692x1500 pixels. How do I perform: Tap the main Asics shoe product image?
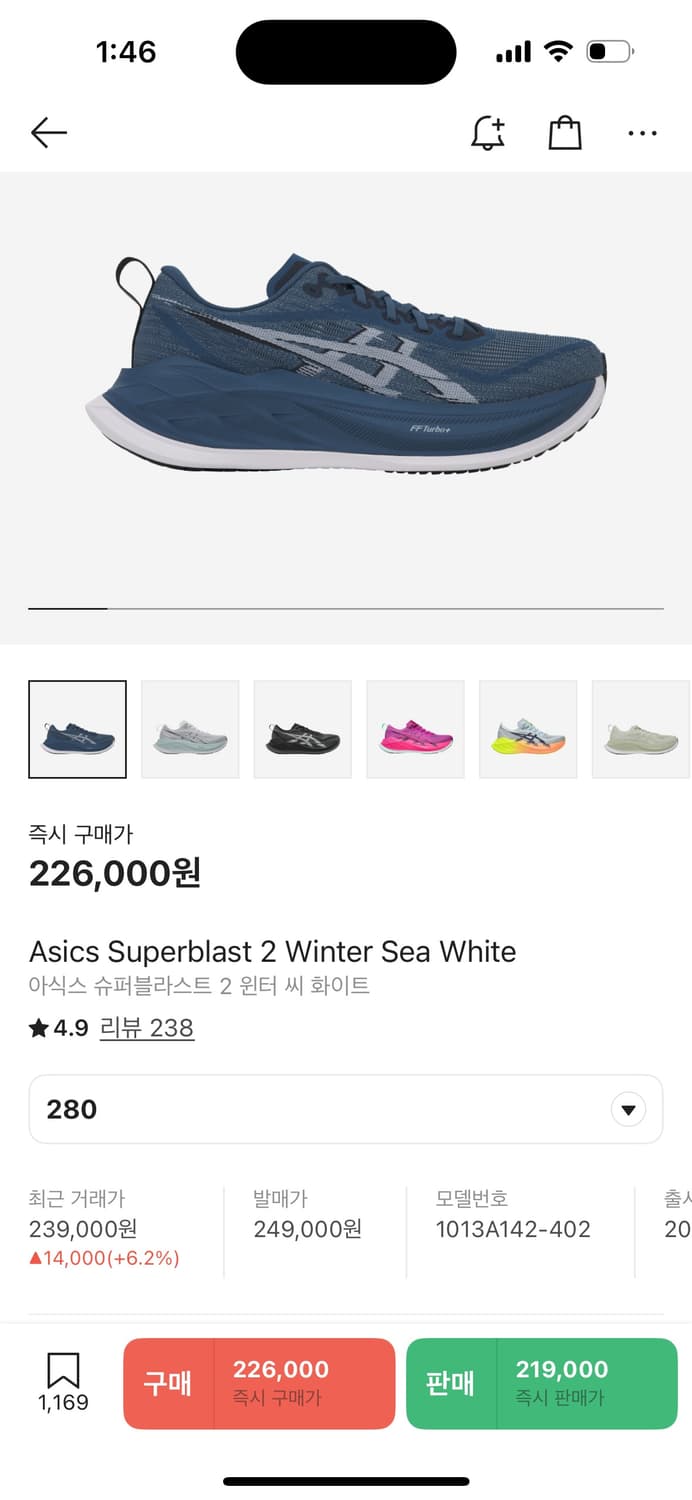pos(345,365)
